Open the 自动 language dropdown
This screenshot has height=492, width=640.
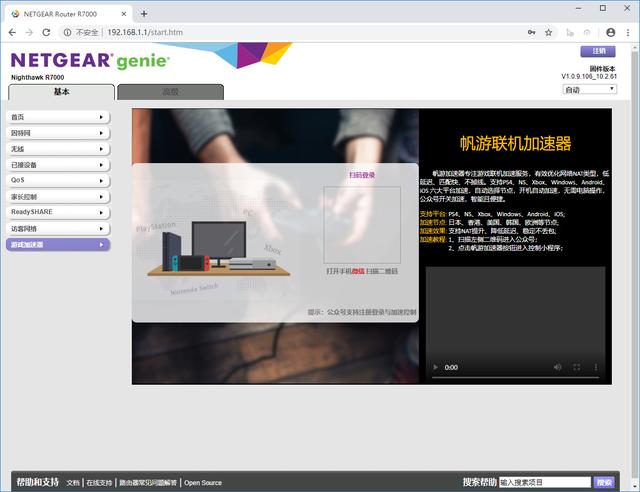pos(589,89)
